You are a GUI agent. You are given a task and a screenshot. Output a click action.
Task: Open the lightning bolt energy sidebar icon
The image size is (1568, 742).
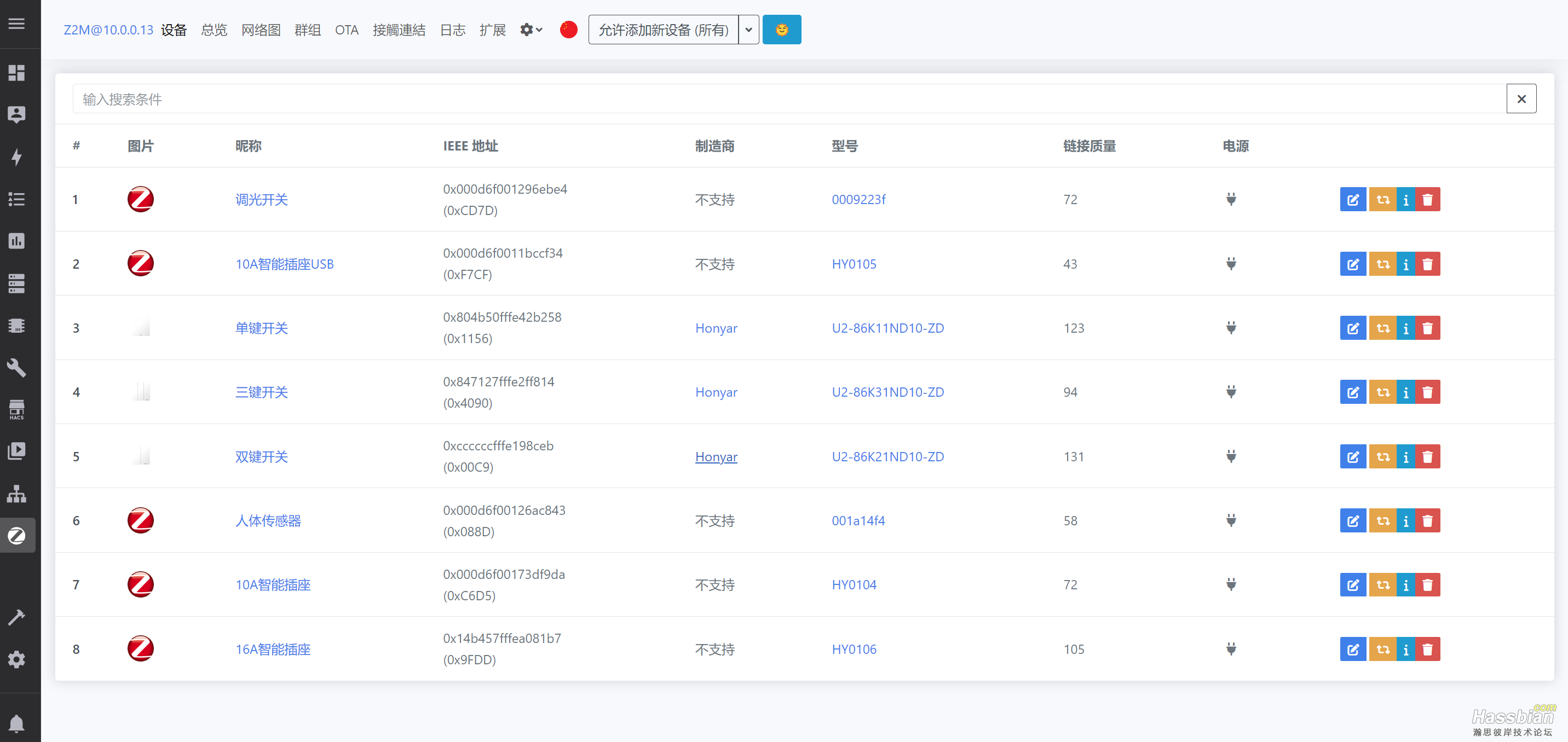point(16,157)
